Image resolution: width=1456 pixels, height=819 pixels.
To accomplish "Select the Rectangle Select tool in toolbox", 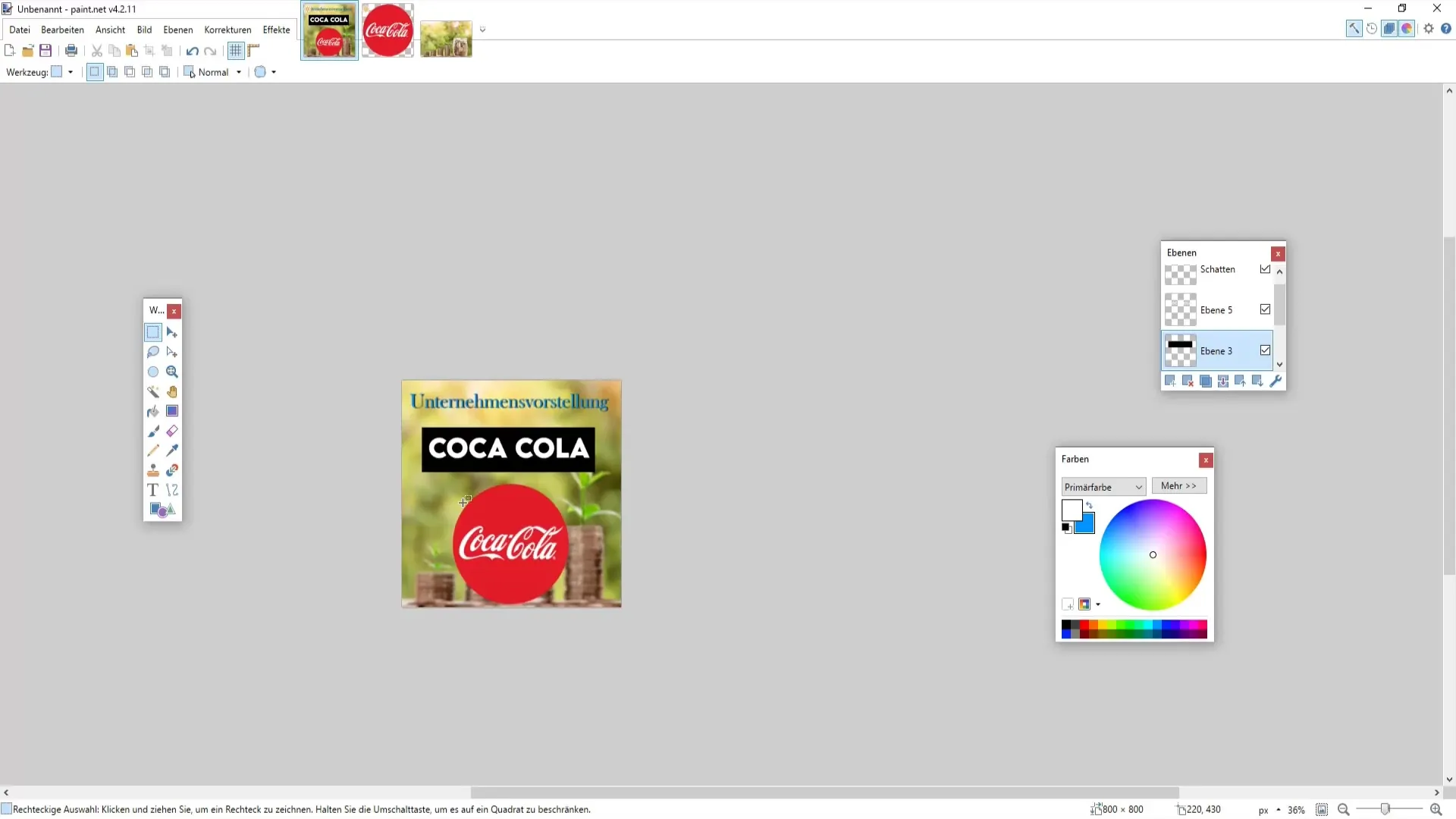I will click(153, 332).
